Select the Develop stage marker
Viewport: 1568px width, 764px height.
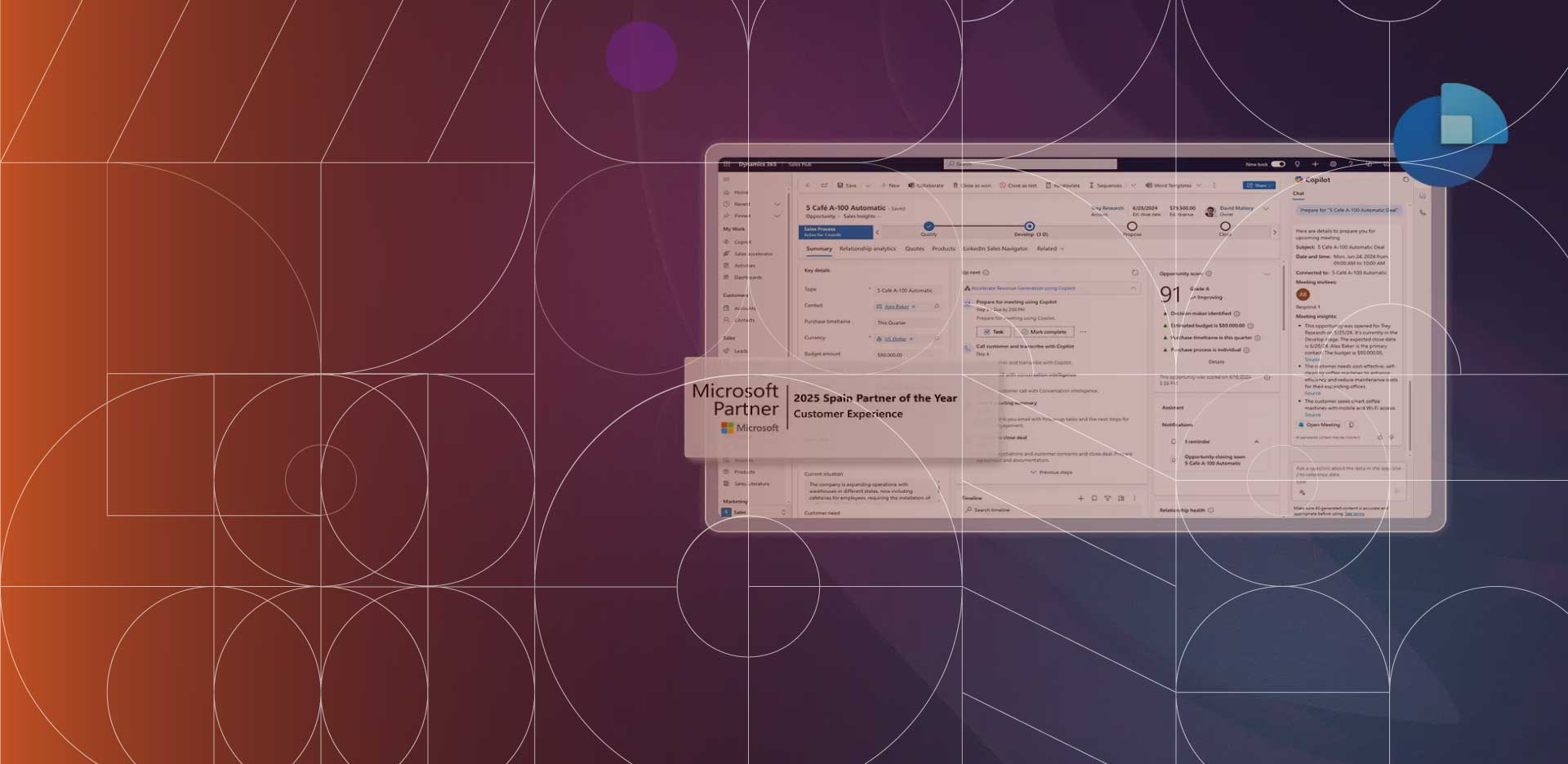[x=1029, y=226]
